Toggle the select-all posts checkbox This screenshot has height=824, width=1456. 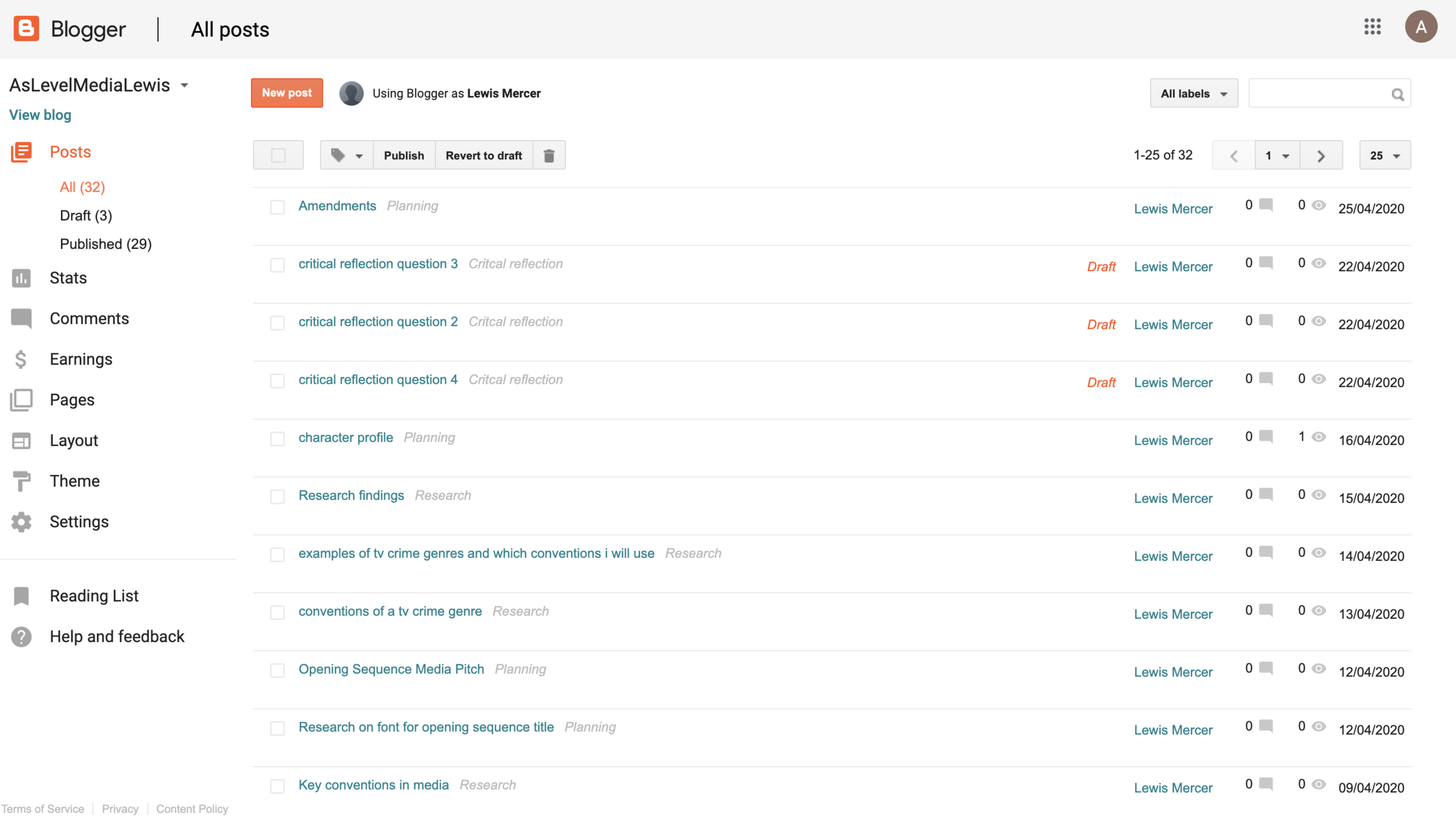(278, 156)
